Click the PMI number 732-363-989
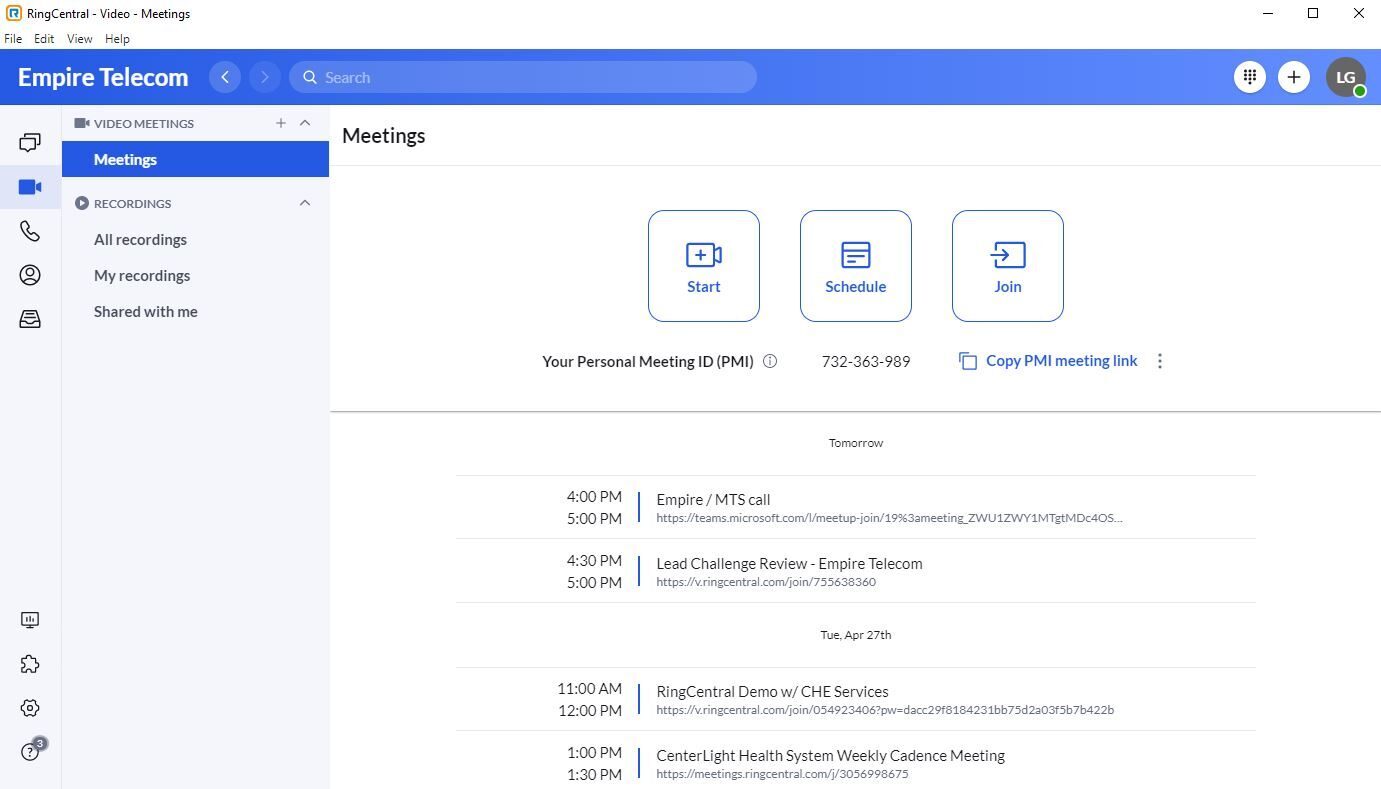The height and width of the screenshot is (789, 1381). pyautogui.click(x=866, y=362)
